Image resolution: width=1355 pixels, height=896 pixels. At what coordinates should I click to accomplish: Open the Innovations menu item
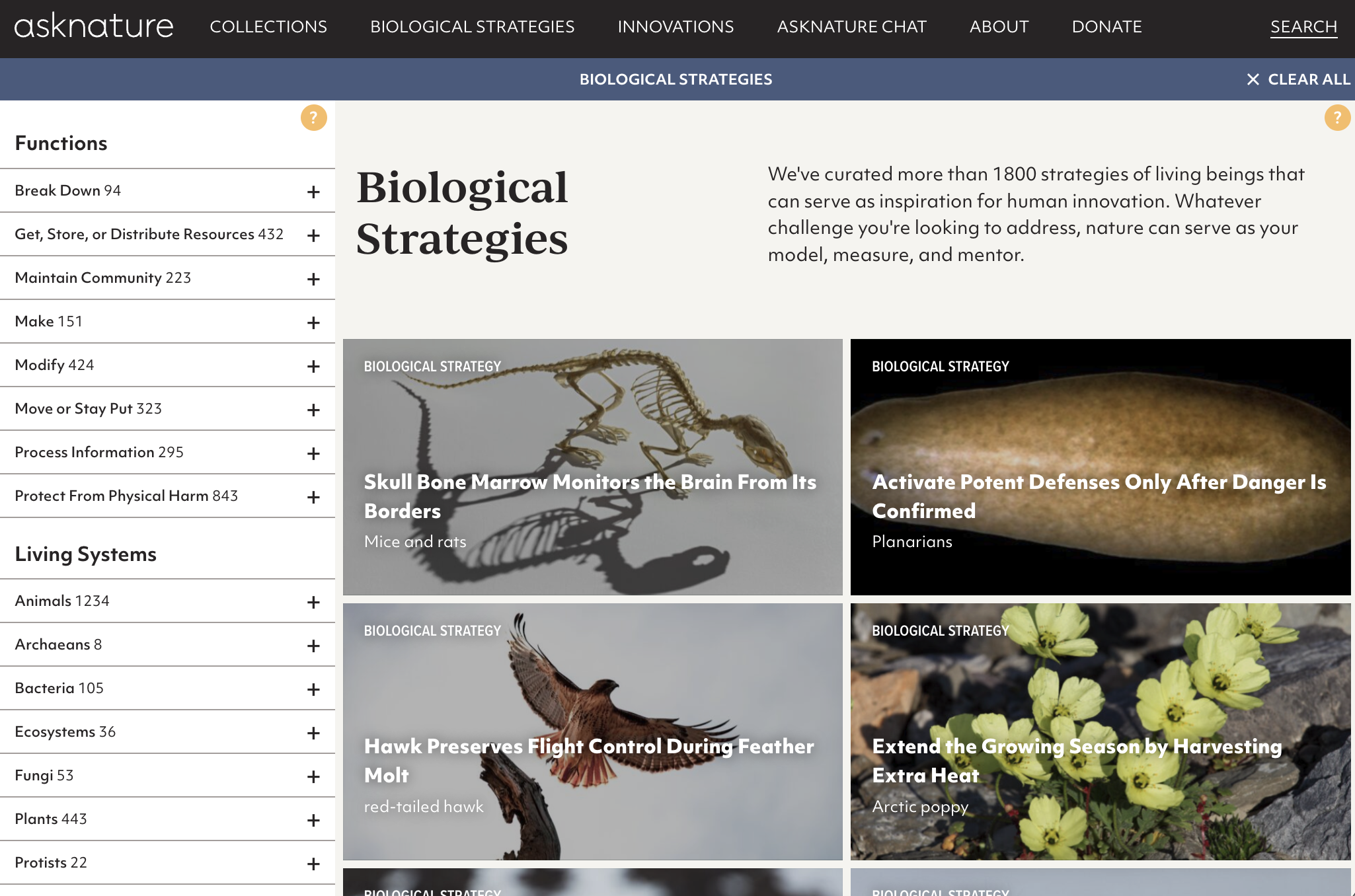point(676,26)
